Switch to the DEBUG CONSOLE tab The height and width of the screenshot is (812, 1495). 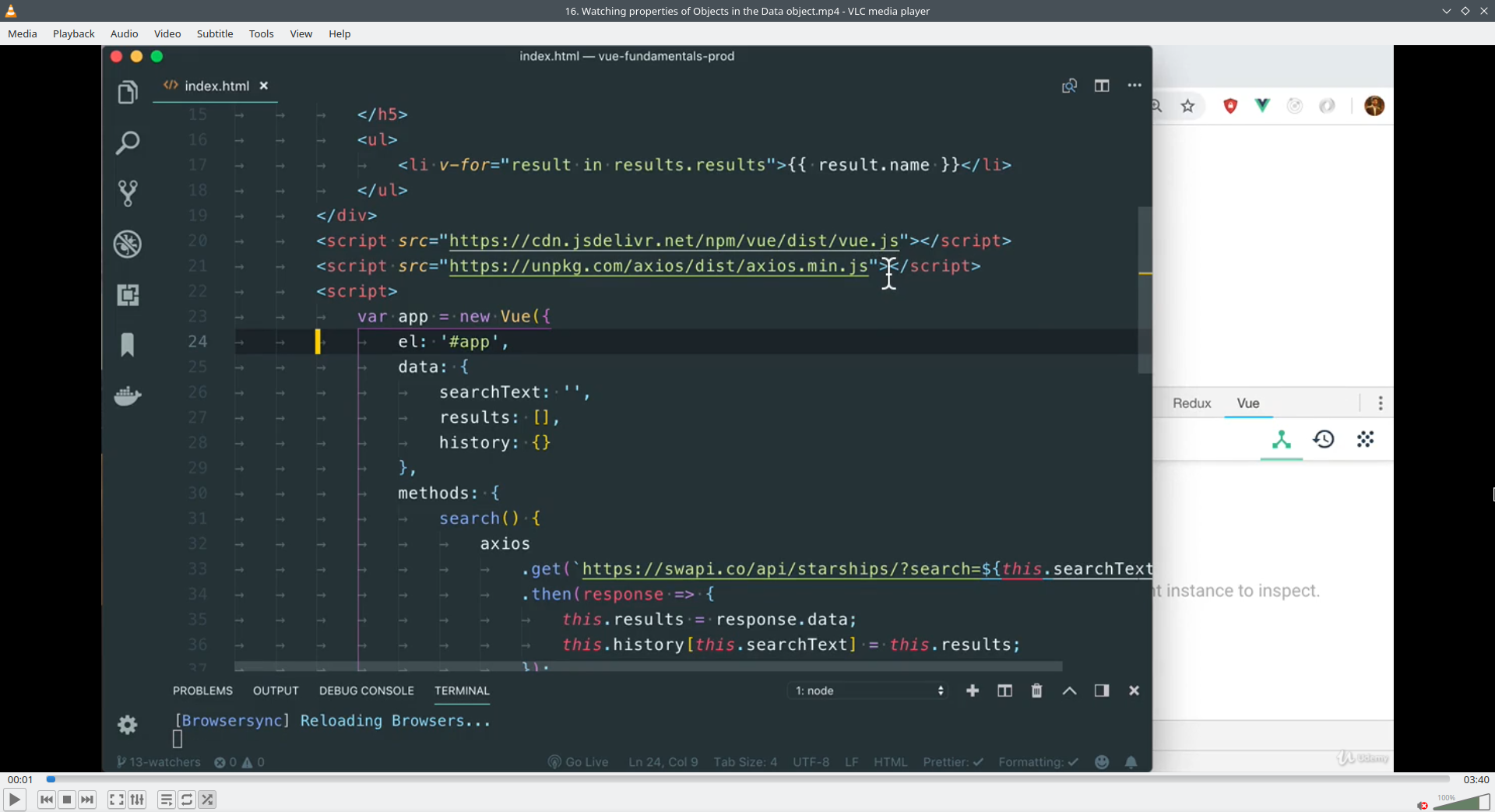tap(367, 691)
